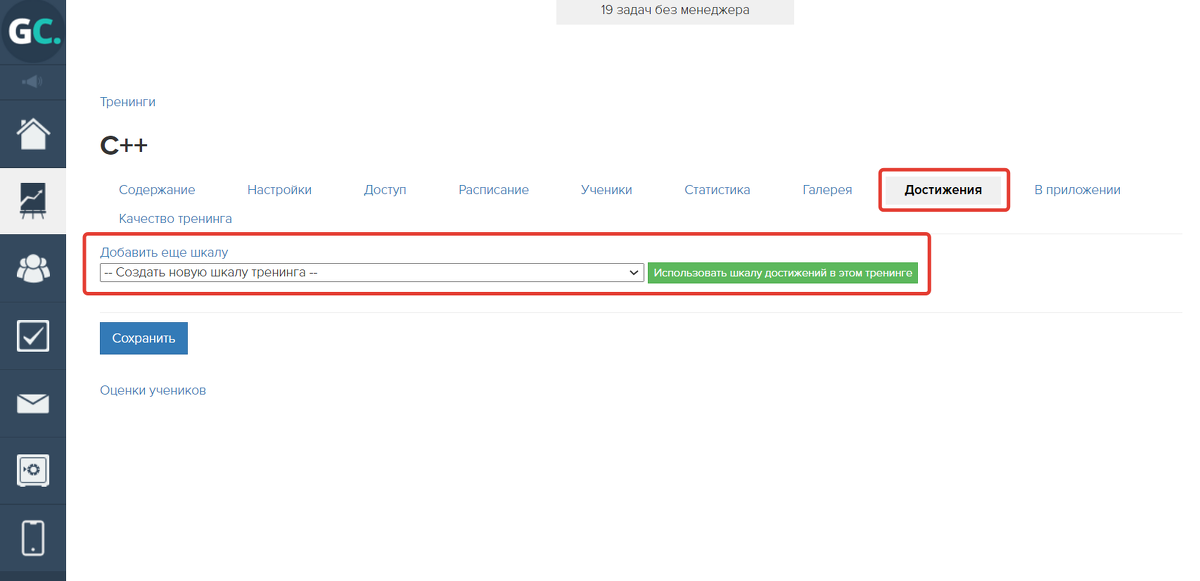Viewport: 1200px width, 581px height.
Task: Click the Сохранить button
Action: pos(144,338)
